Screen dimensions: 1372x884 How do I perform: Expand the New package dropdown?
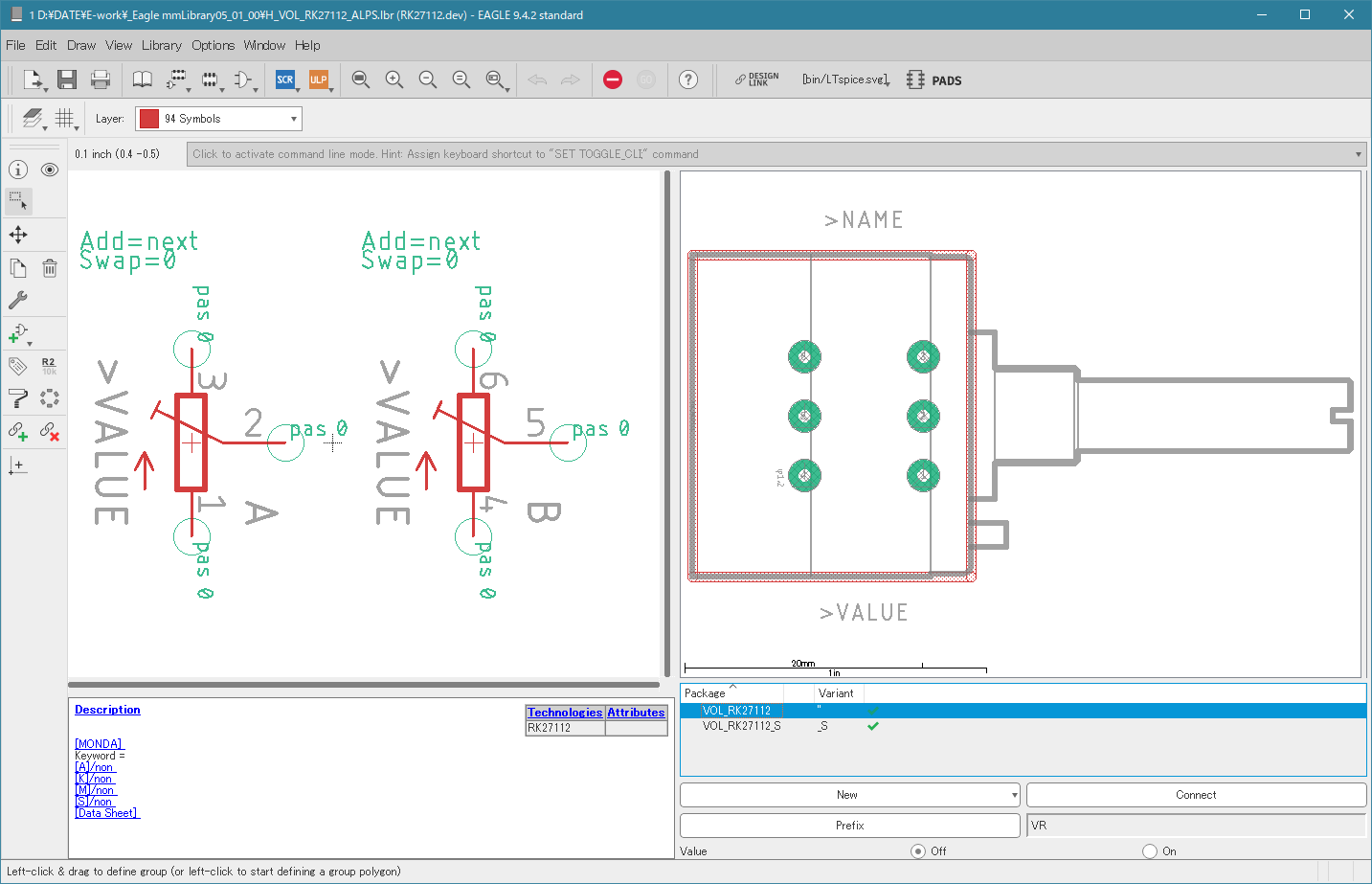coord(1014,795)
